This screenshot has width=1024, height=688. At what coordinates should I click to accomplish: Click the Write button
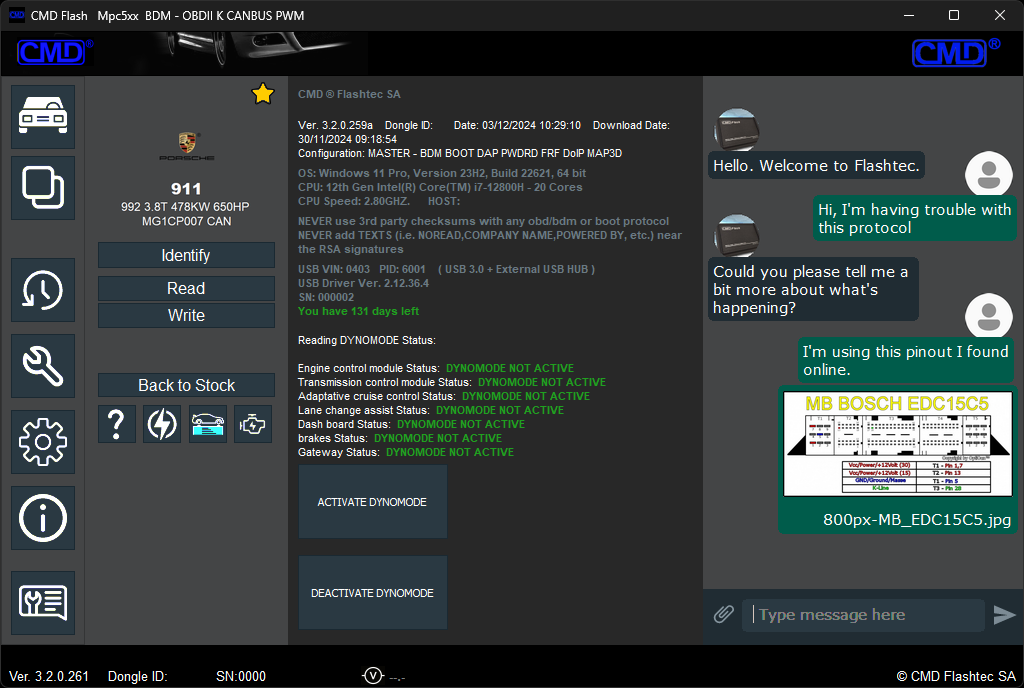[x=186, y=316]
